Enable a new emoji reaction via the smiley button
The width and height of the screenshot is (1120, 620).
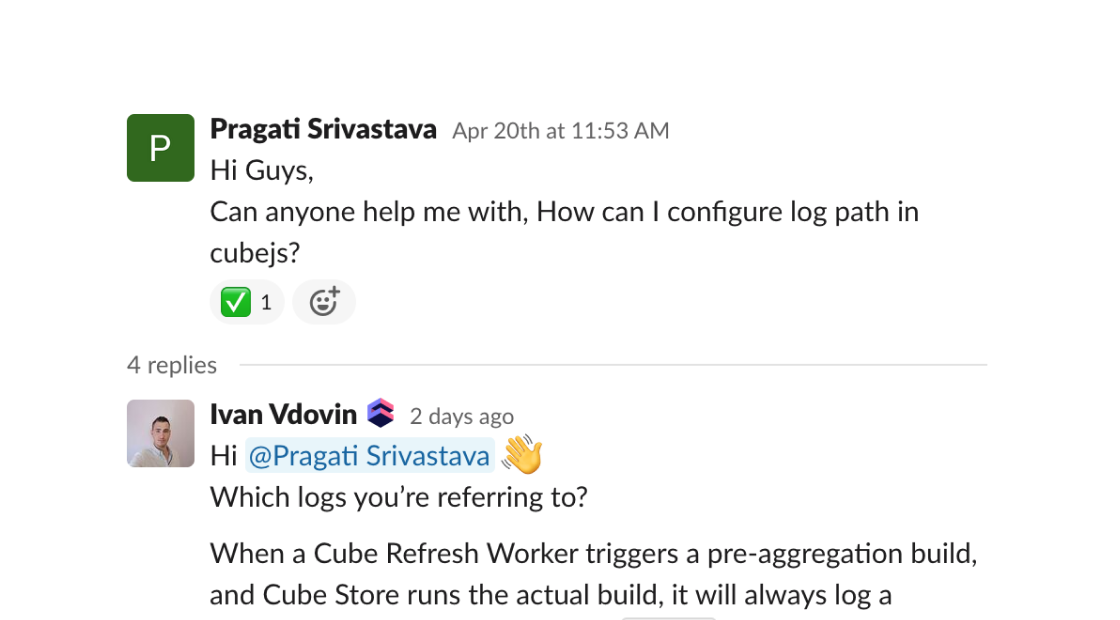[x=323, y=301]
